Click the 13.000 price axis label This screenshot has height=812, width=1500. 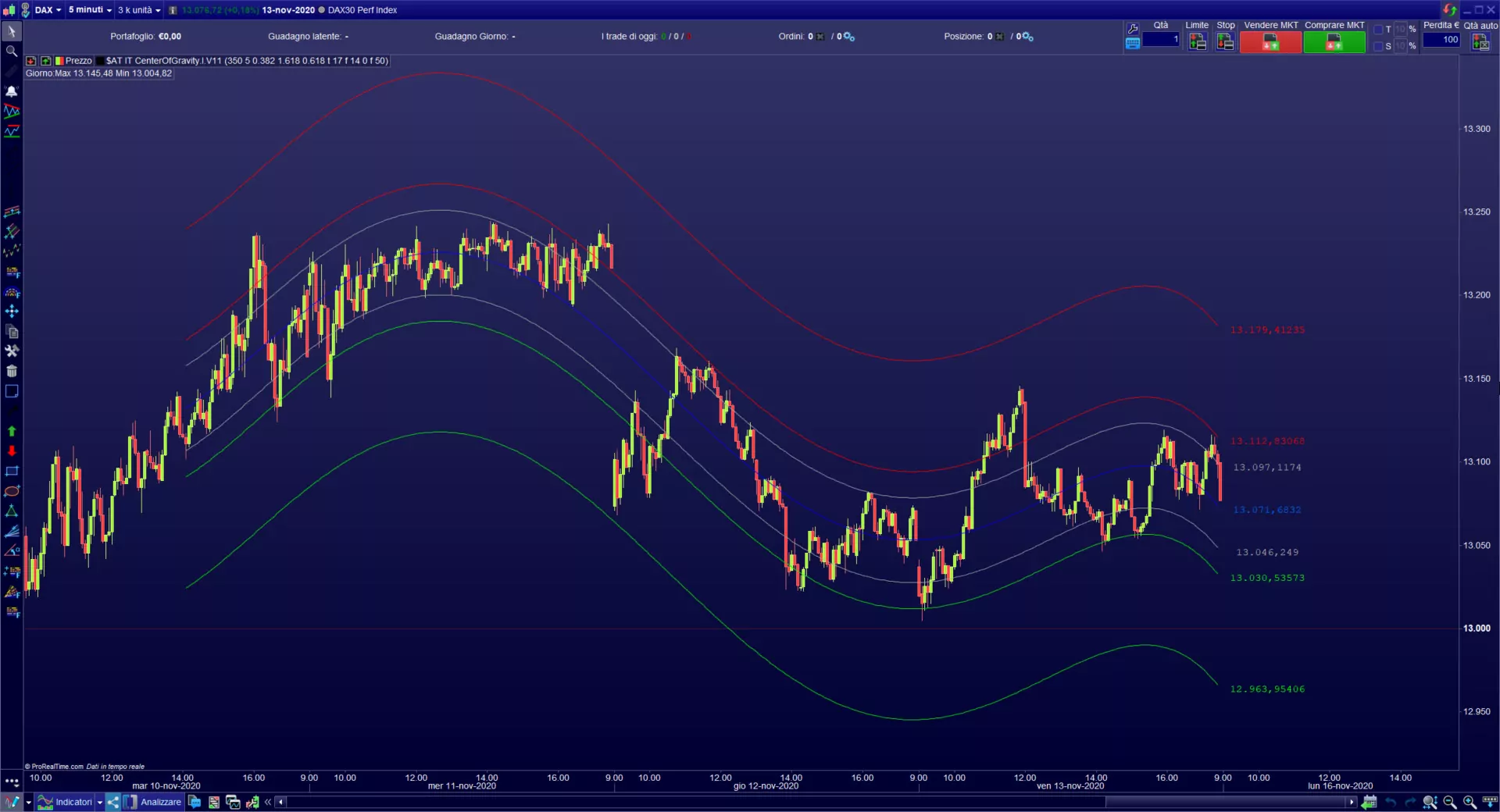[x=1477, y=629]
